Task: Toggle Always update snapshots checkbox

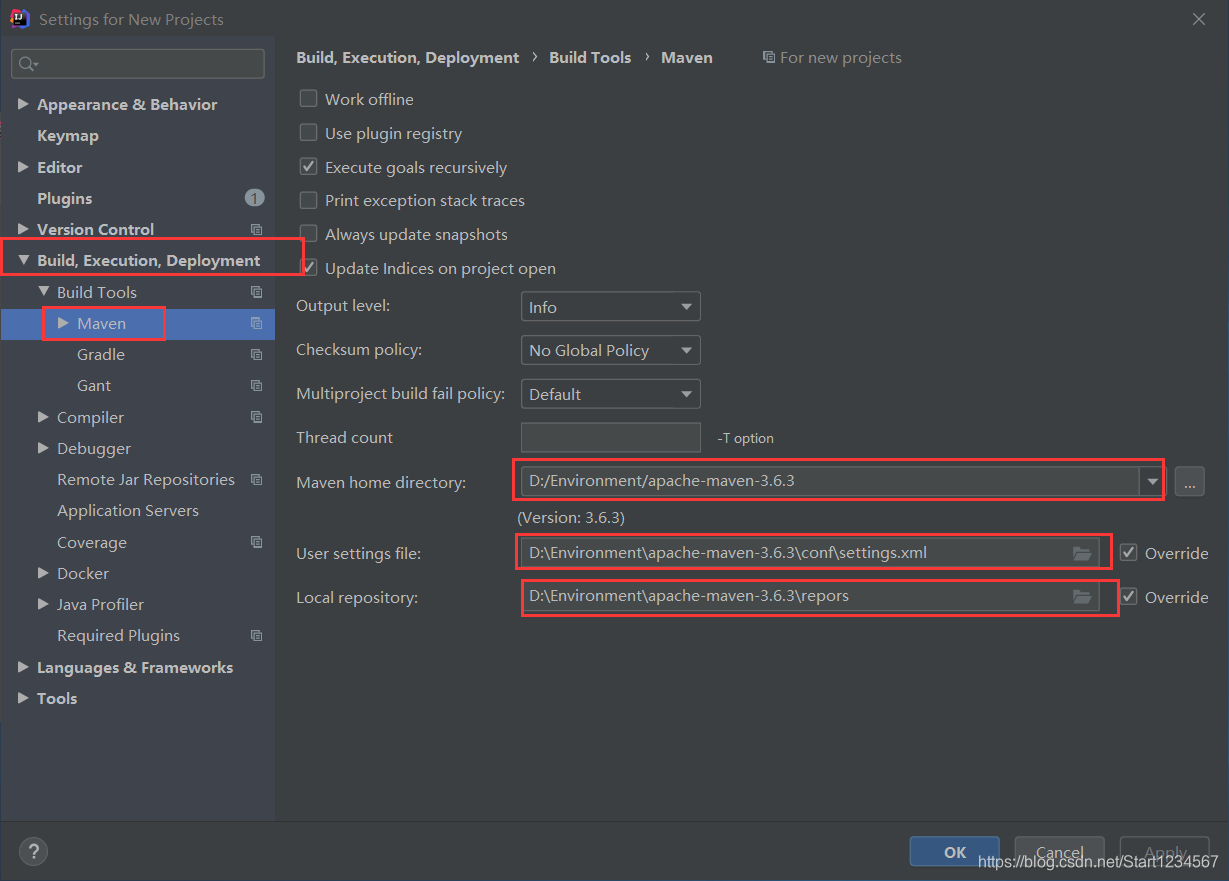Action: 308,234
